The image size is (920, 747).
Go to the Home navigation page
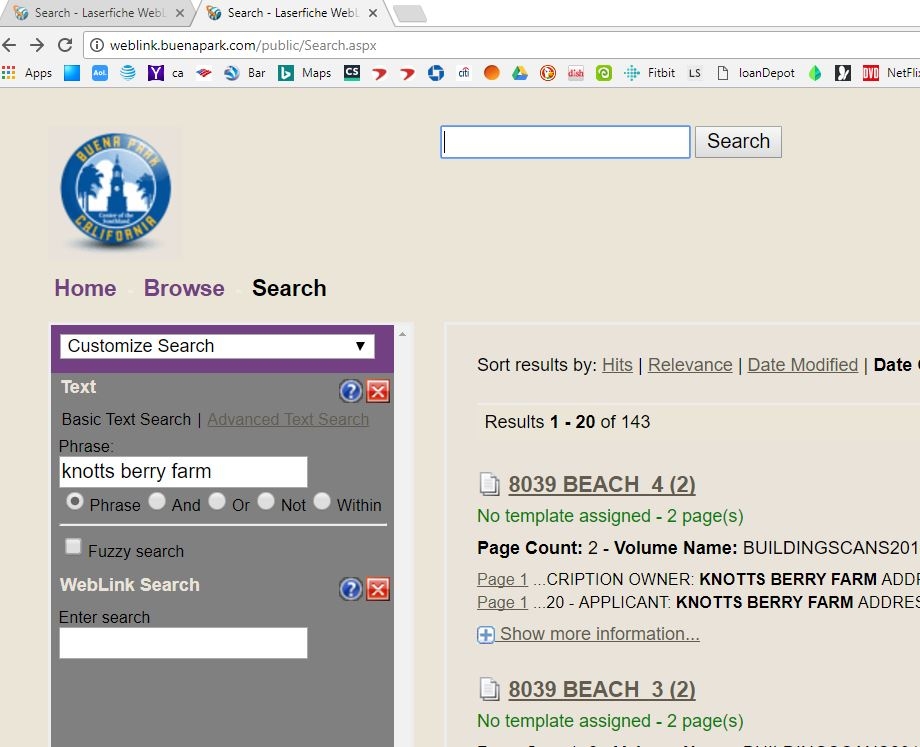pyautogui.click(x=85, y=288)
